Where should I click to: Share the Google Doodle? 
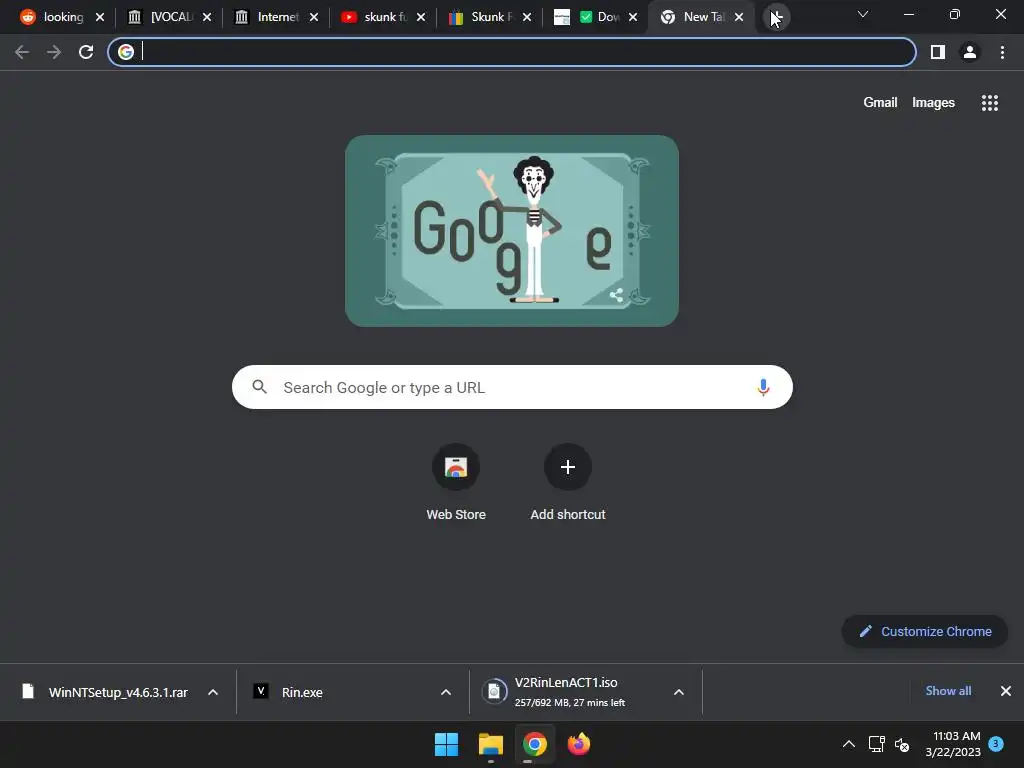(x=616, y=295)
